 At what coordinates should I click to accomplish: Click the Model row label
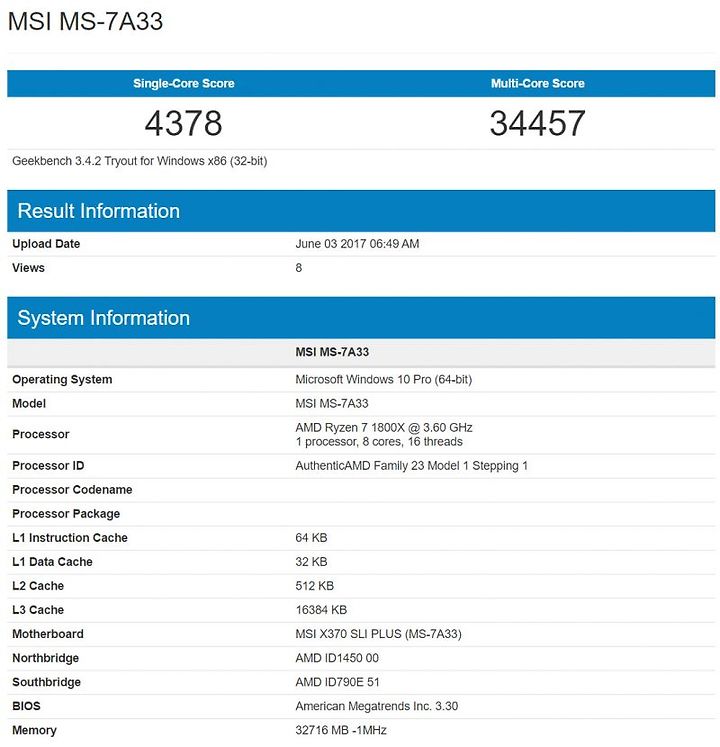tap(29, 404)
